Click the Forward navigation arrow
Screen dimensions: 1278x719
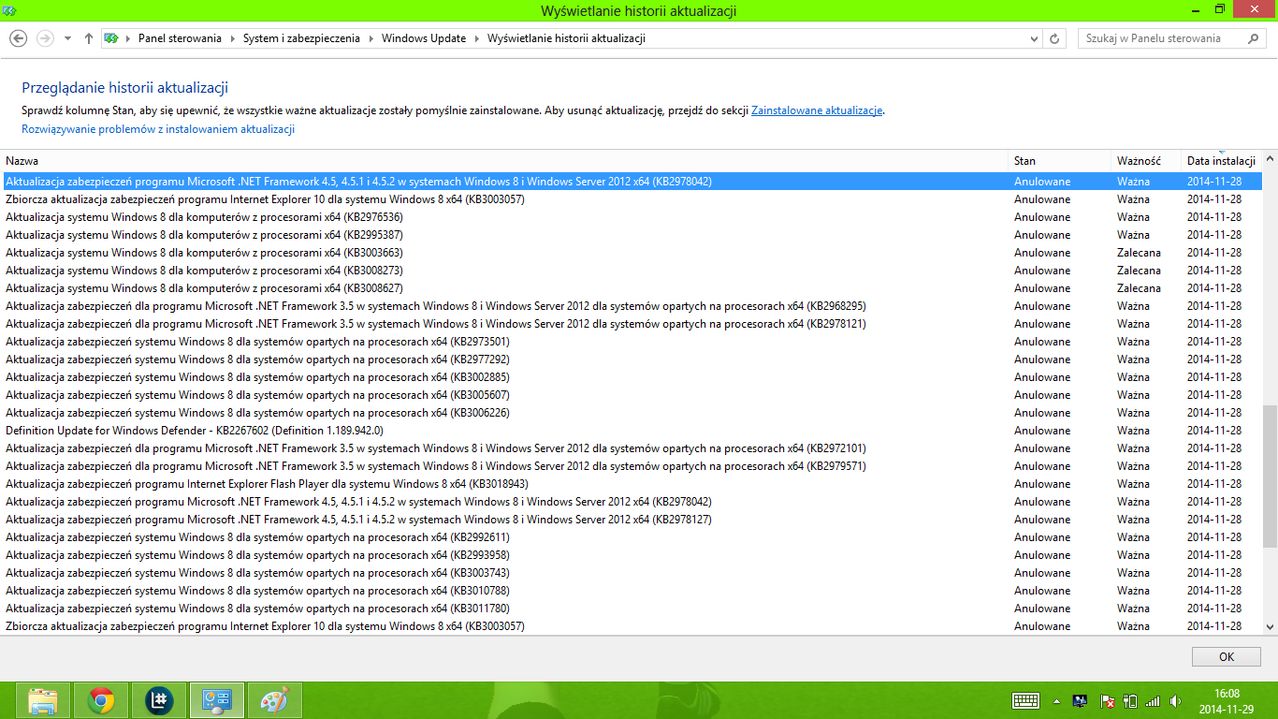click(44, 38)
